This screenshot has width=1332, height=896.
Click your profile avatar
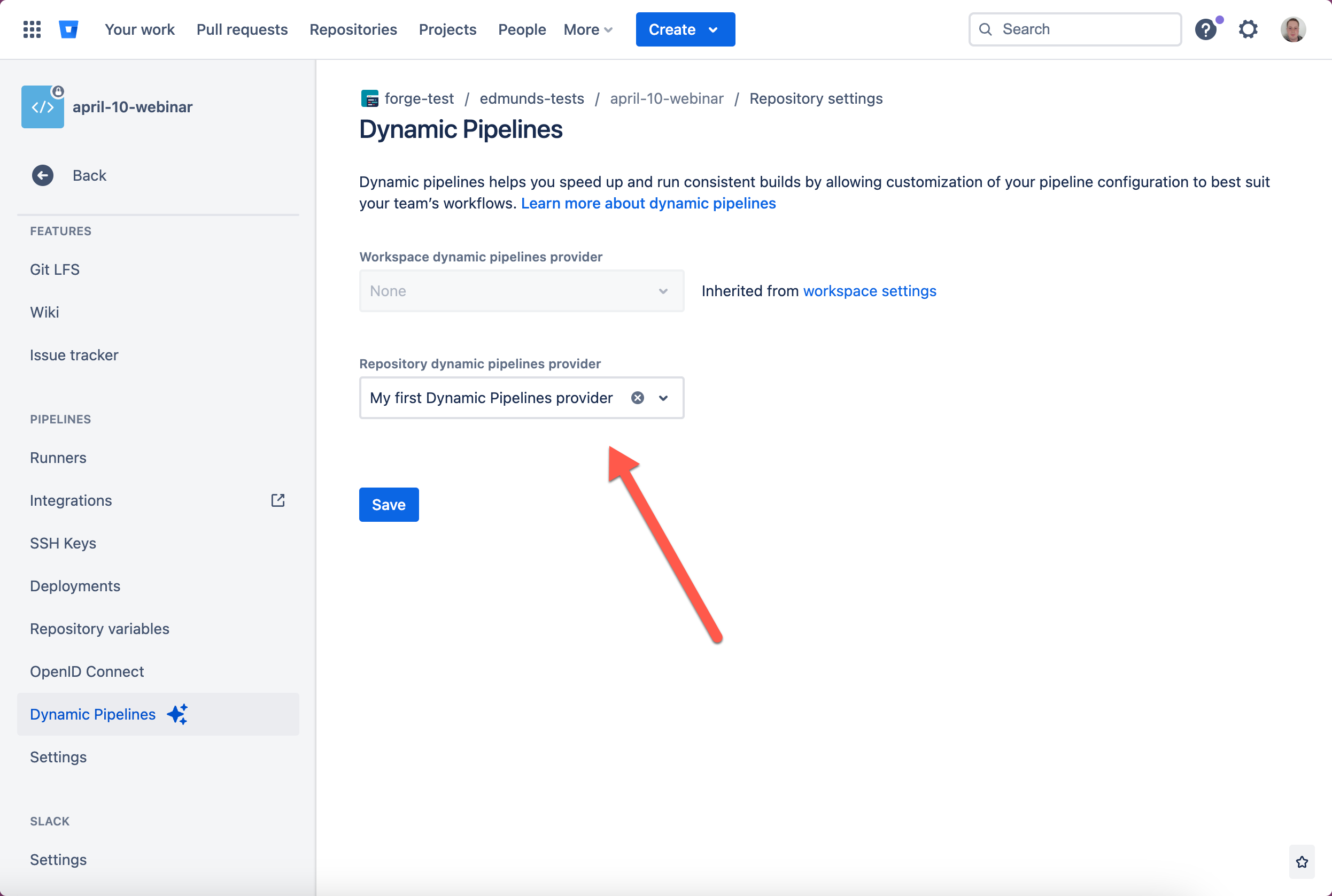pyautogui.click(x=1293, y=29)
